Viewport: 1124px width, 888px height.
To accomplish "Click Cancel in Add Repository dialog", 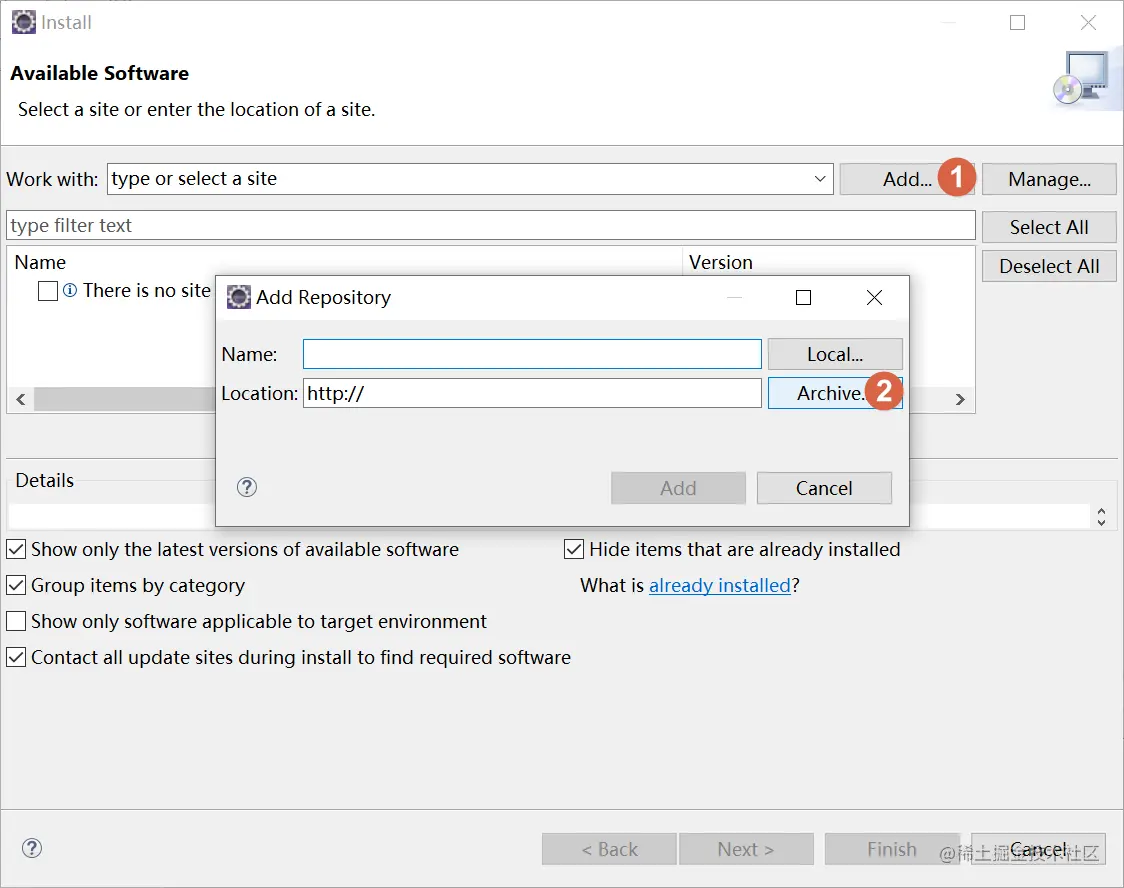I will point(824,488).
